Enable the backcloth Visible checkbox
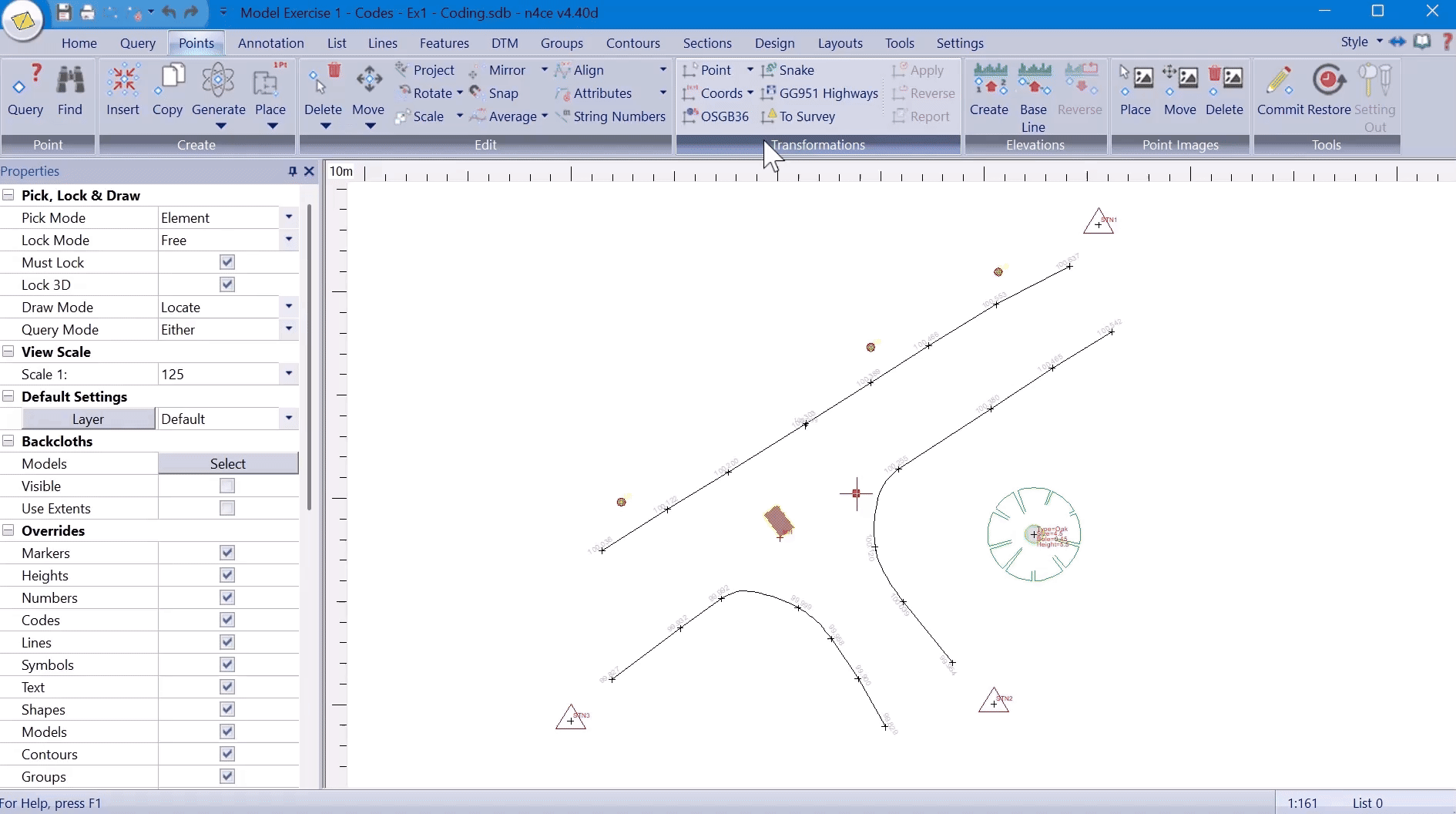 [x=227, y=486]
